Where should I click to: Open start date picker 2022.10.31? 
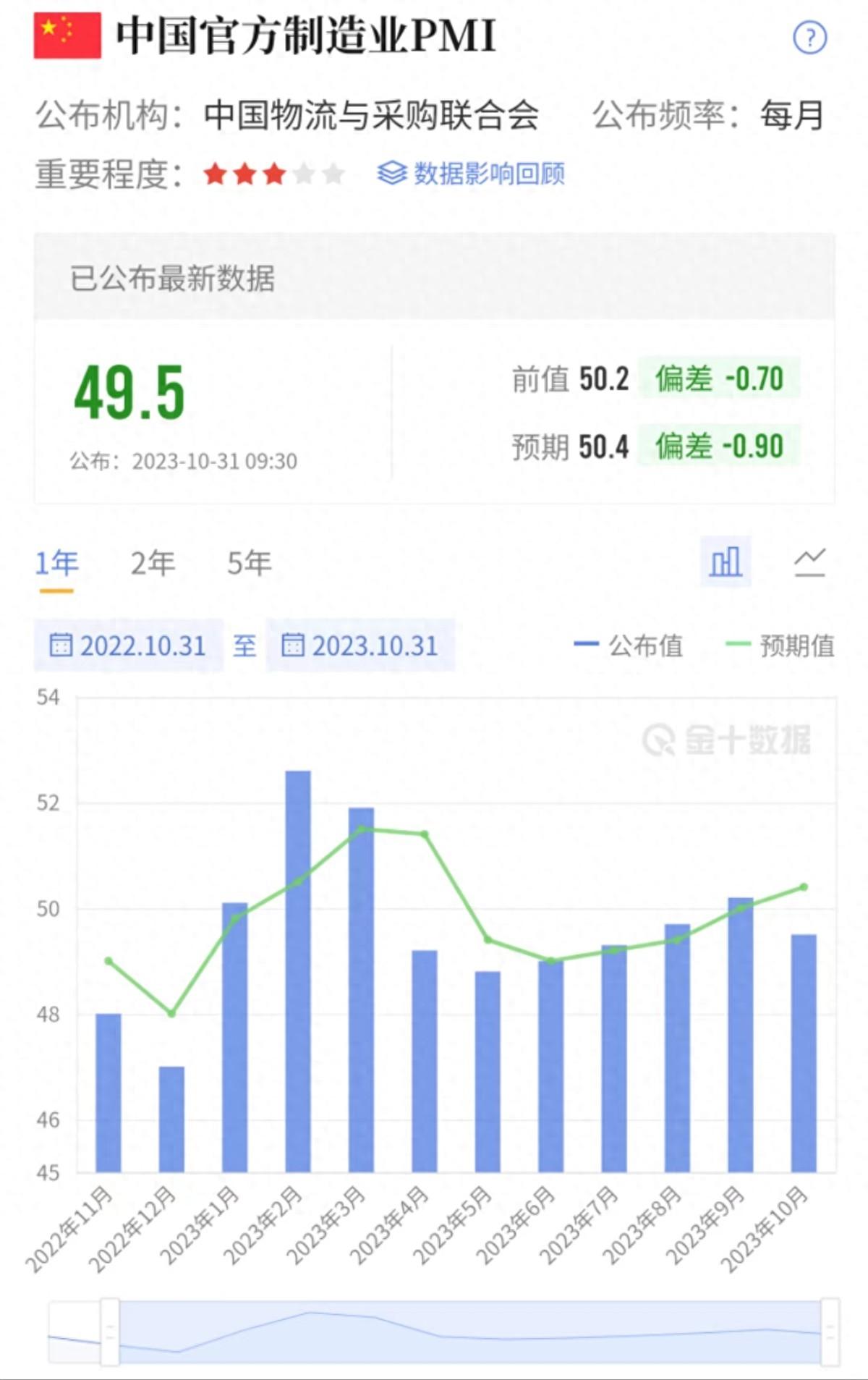point(142,645)
